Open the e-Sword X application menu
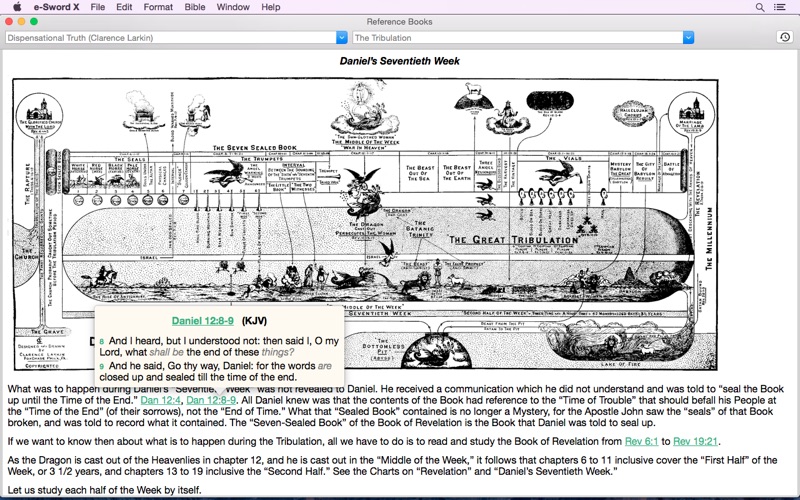800x500 pixels. coord(57,7)
